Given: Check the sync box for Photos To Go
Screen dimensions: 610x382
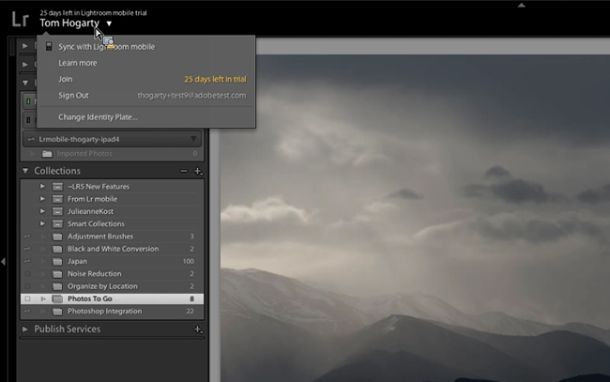Looking at the screenshot, I should 27,299.
